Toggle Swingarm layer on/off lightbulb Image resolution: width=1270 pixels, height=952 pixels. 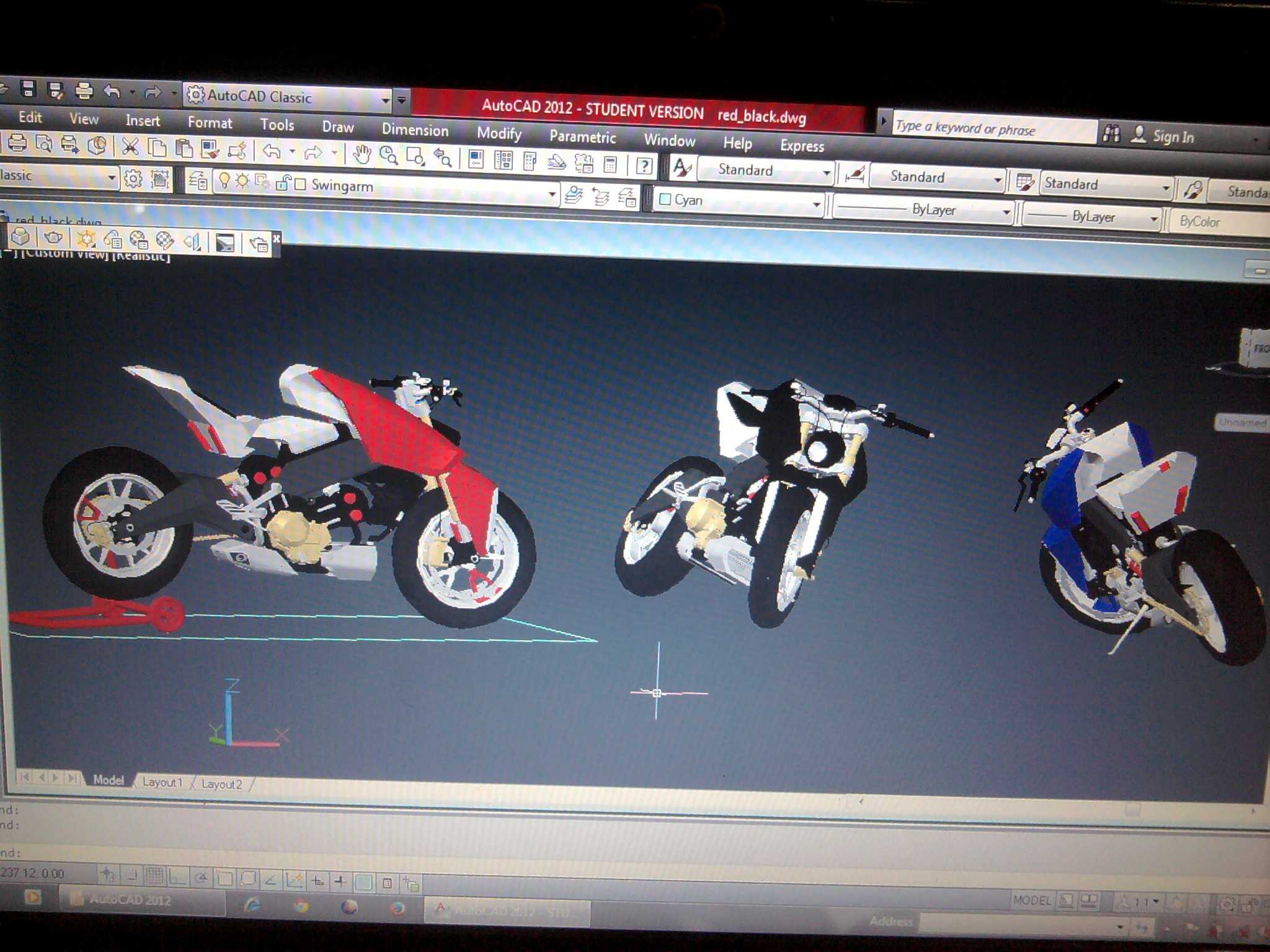click(224, 181)
